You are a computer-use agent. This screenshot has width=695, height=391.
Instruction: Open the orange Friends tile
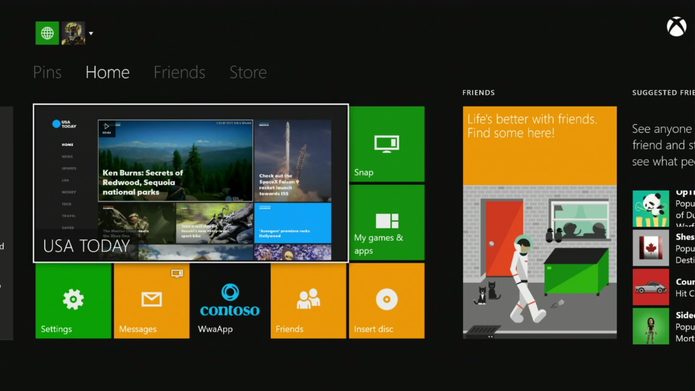coord(308,301)
